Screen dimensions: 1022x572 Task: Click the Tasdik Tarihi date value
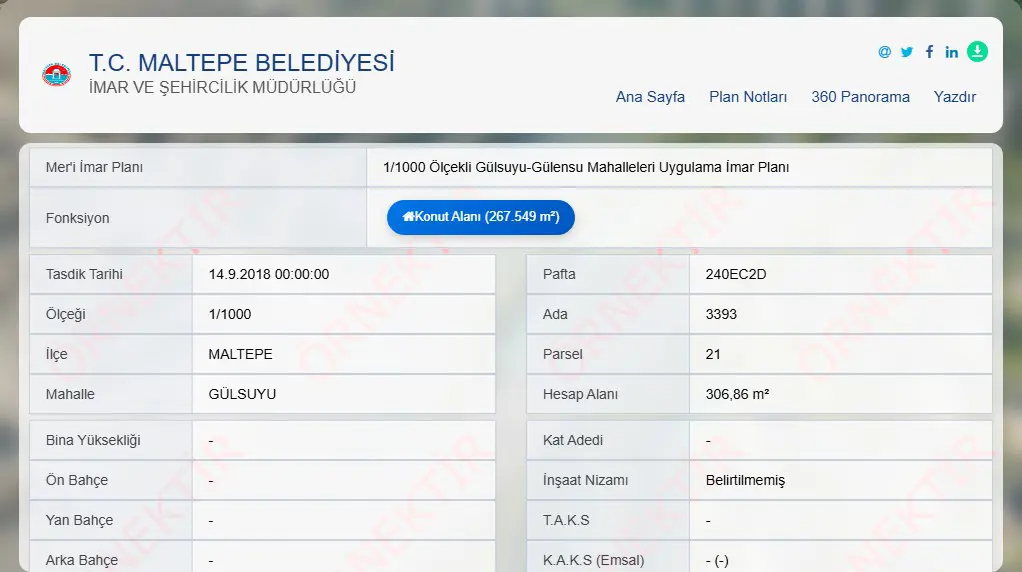[x=269, y=274]
